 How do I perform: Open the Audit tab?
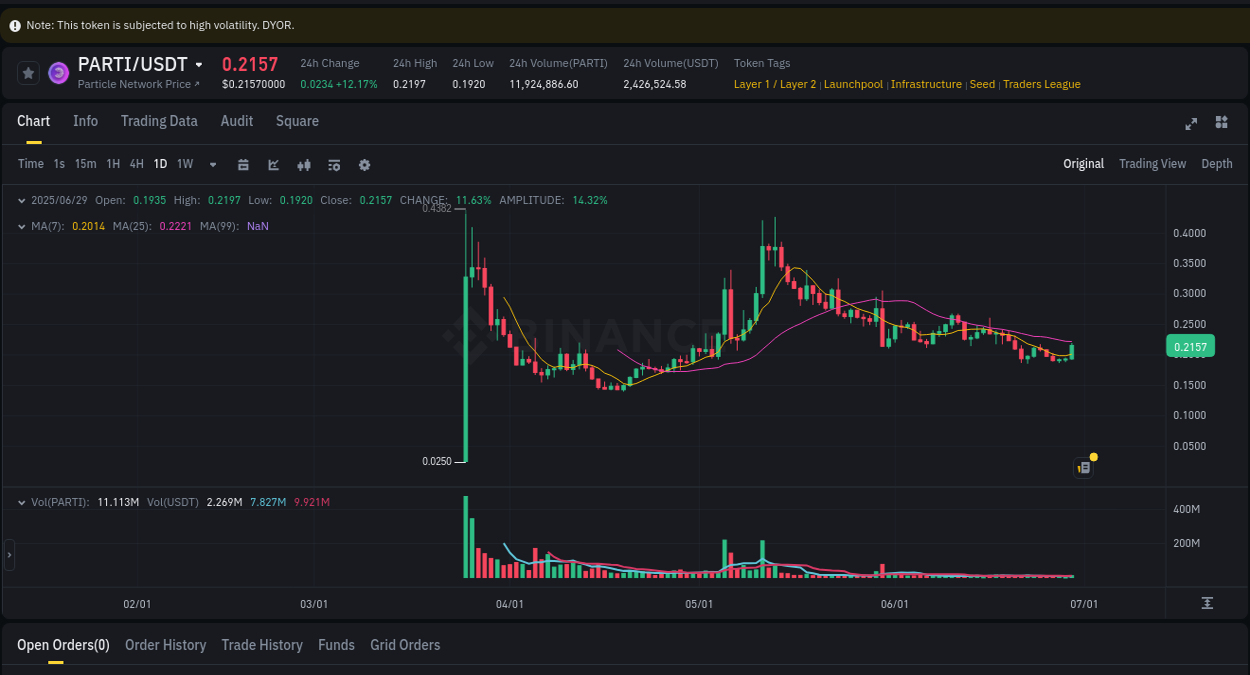[x=236, y=121]
